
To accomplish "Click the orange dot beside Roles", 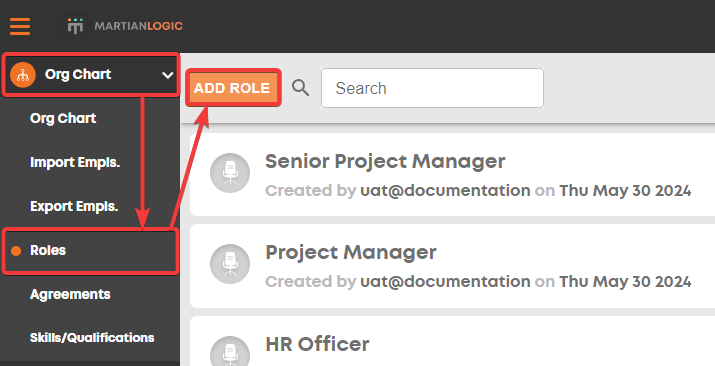I will 16,251.
